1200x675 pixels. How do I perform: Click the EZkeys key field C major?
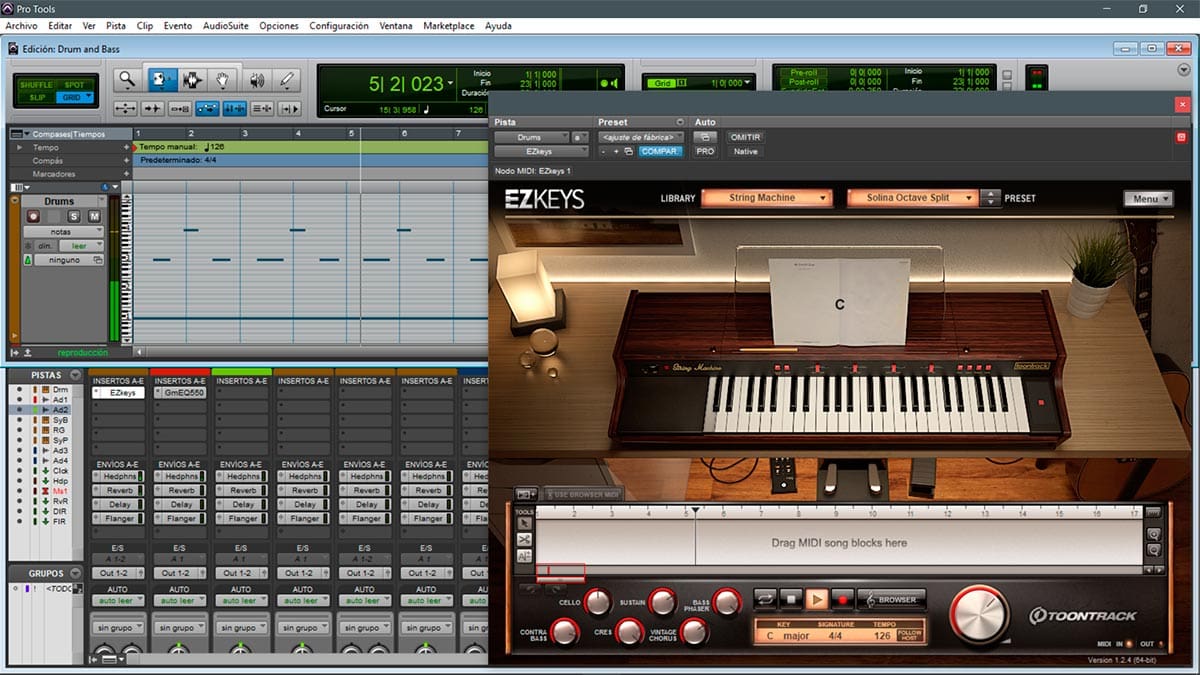point(788,636)
